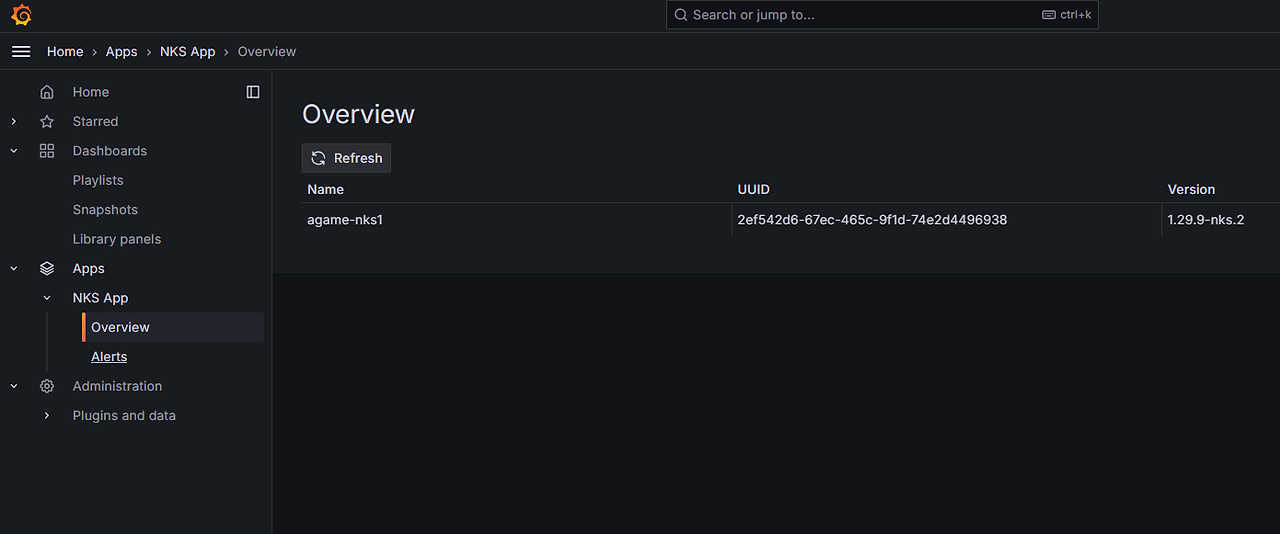Collapse the Dashboards section chevron
Viewport: 1280px width, 534px height.
[x=14, y=151]
